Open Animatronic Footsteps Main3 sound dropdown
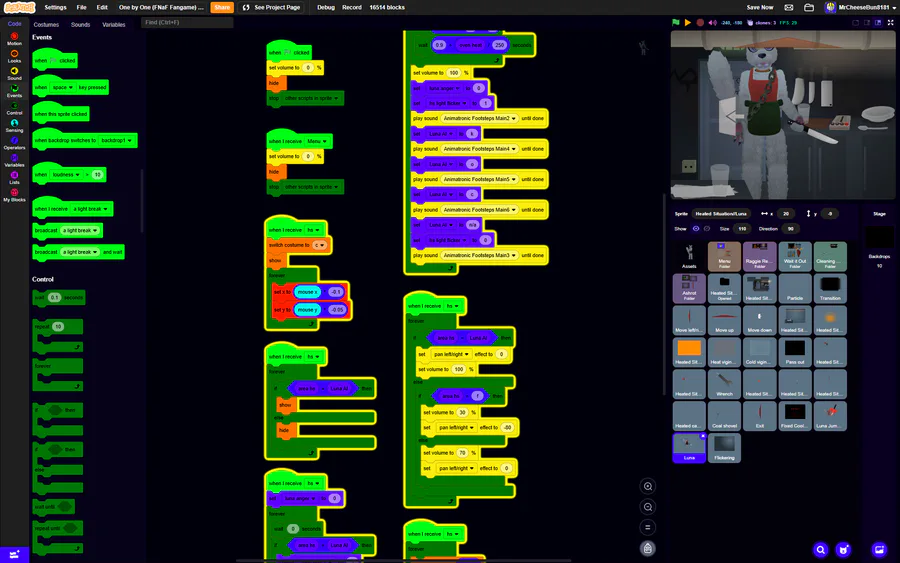Screen dimensions: 900x563 (x=479, y=255)
